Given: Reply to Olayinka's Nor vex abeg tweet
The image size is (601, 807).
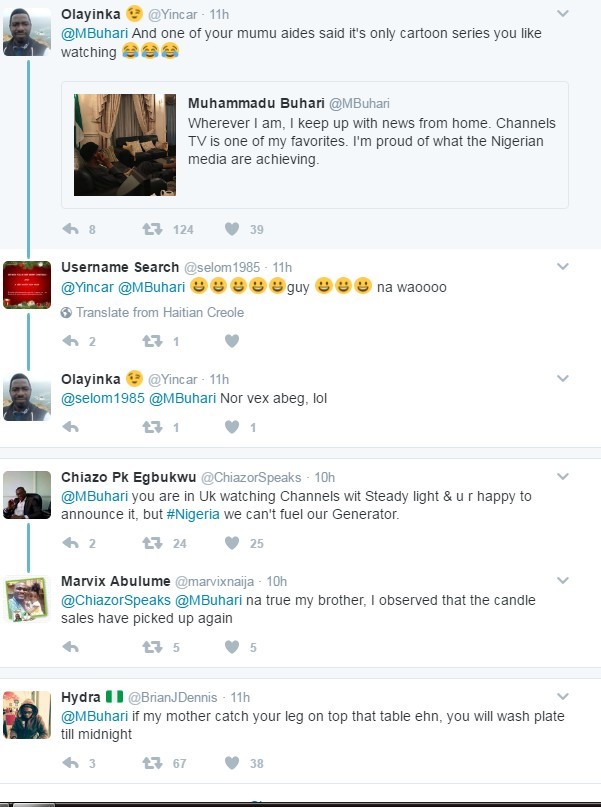Looking at the screenshot, I should tap(71, 427).
